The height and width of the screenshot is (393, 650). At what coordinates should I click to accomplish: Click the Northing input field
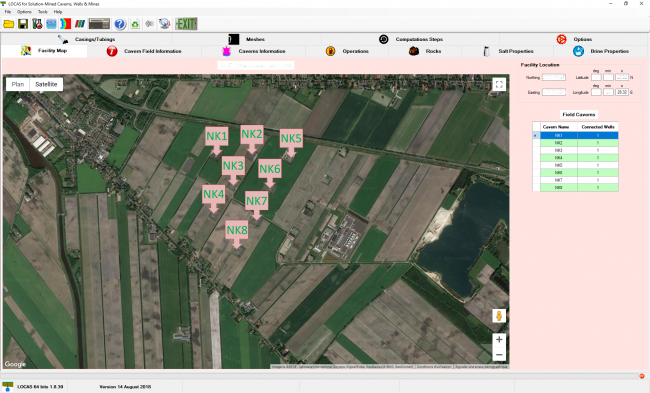pyautogui.click(x=554, y=78)
